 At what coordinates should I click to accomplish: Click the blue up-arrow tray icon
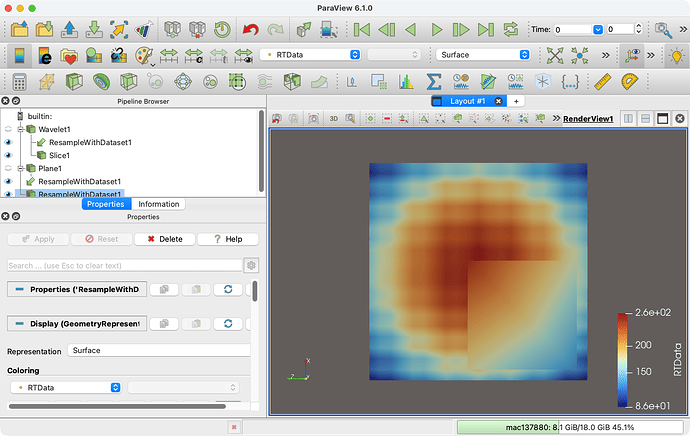pyautogui.click(x=70, y=29)
